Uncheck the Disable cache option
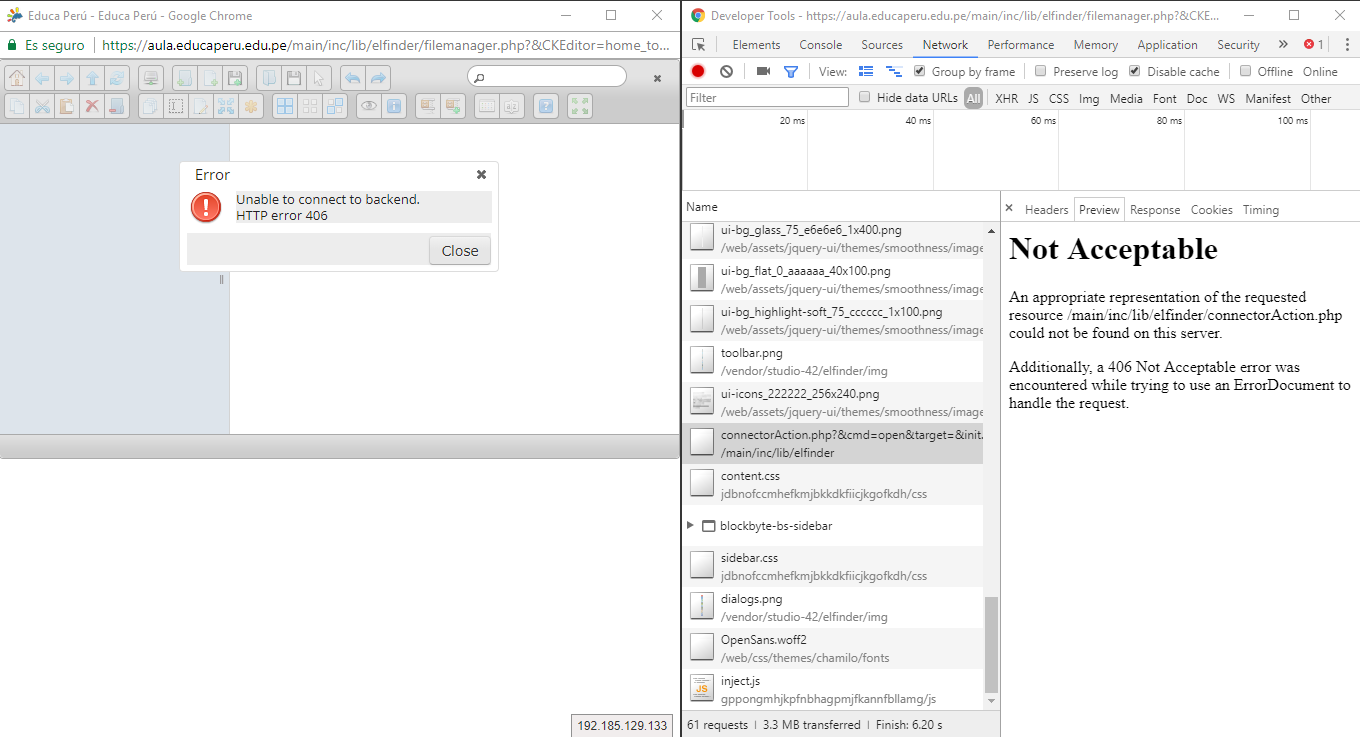Screen dimensions: 1360x737 click(x=1134, y=71)
